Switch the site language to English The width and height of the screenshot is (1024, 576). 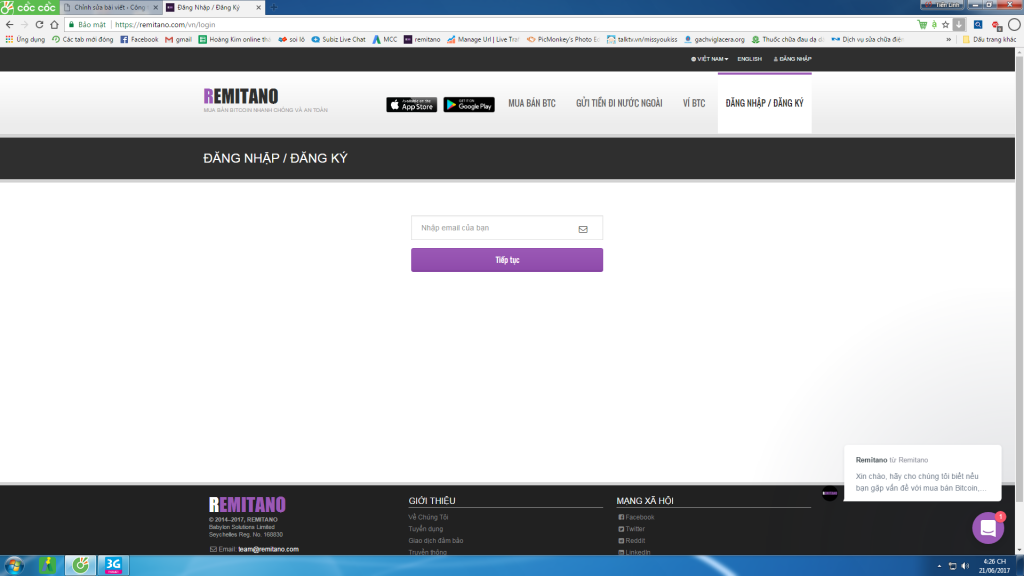(x=749, y=59)
